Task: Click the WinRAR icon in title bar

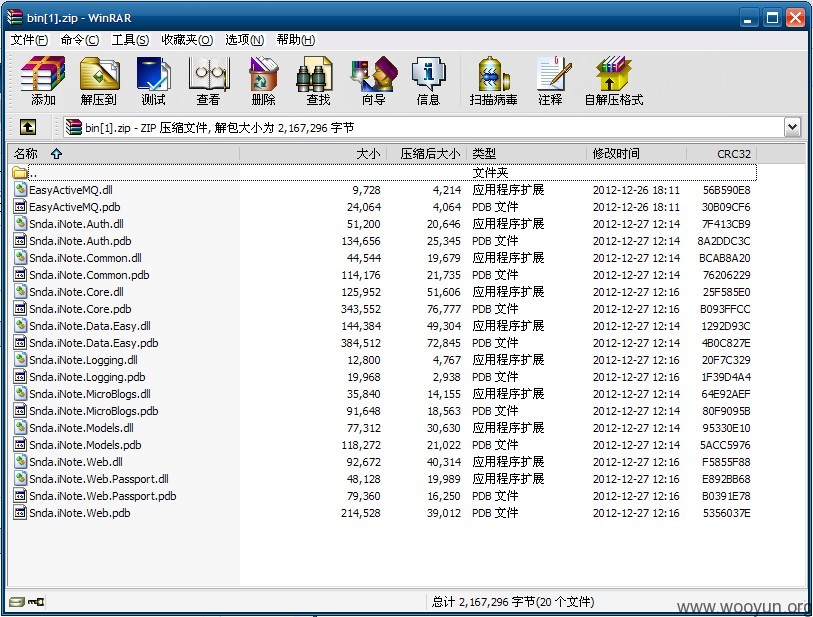Action: pos(15,17)
